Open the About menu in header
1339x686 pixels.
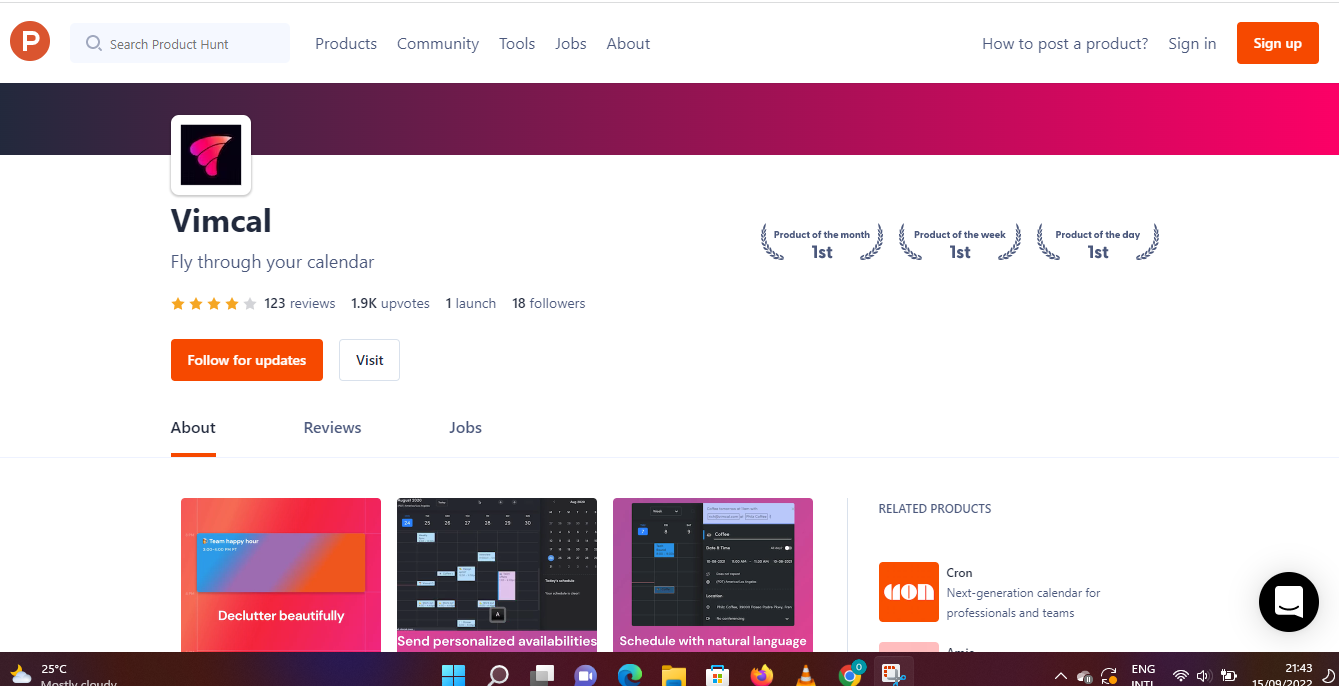click(628, 44)
